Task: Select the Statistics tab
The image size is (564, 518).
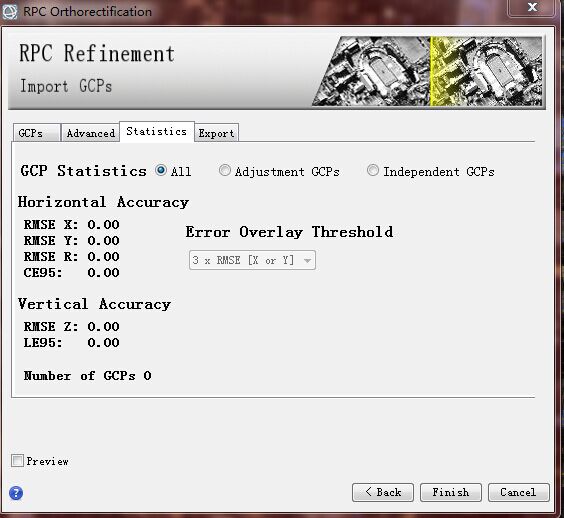Action: click(157, 132)
